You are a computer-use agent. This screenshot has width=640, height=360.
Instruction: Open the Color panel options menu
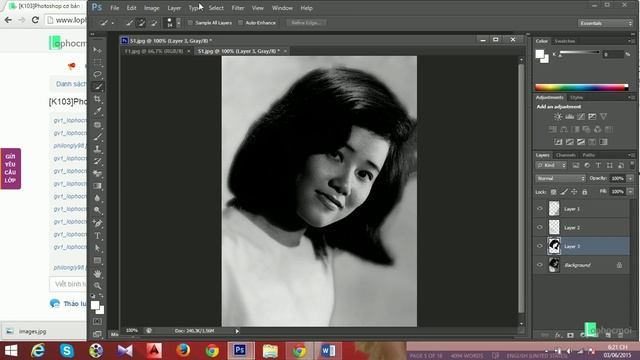click(x=631, y=41)
